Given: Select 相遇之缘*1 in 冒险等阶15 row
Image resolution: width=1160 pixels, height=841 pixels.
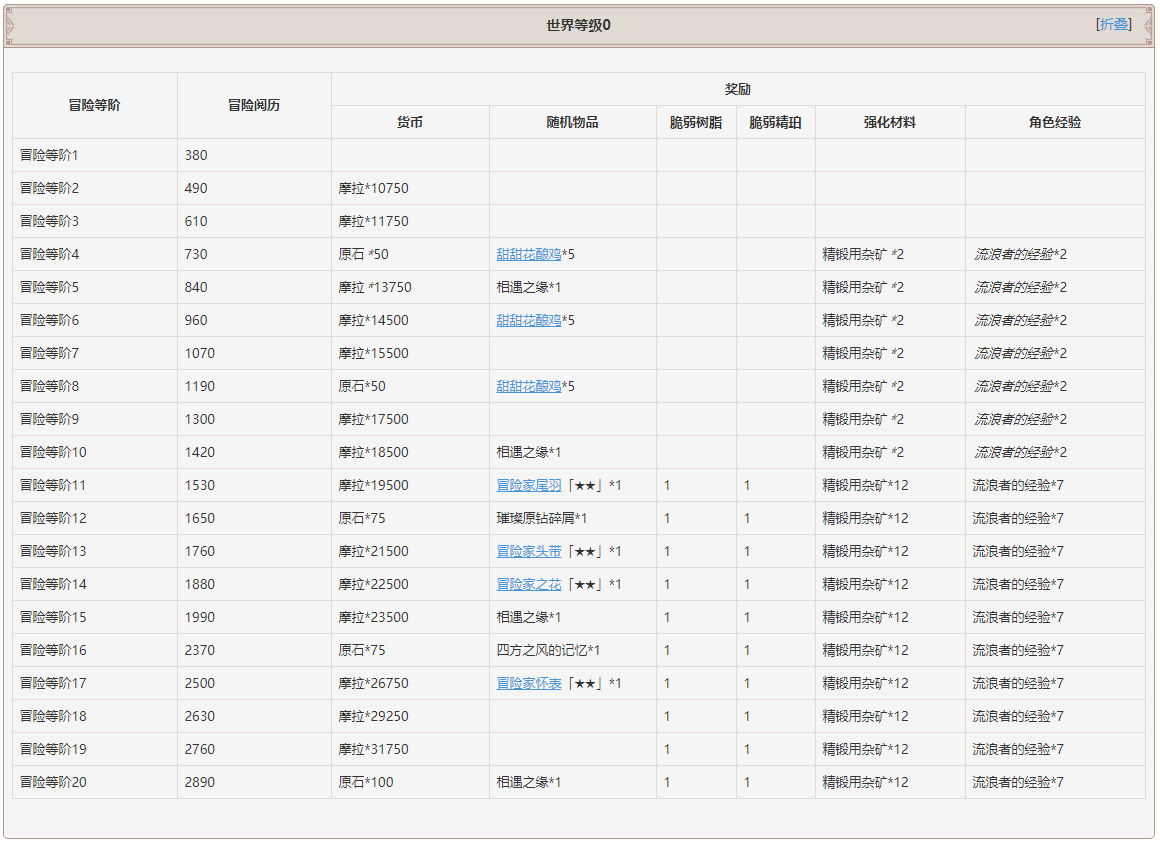Looking at the screenshot, I should point(528,617).
